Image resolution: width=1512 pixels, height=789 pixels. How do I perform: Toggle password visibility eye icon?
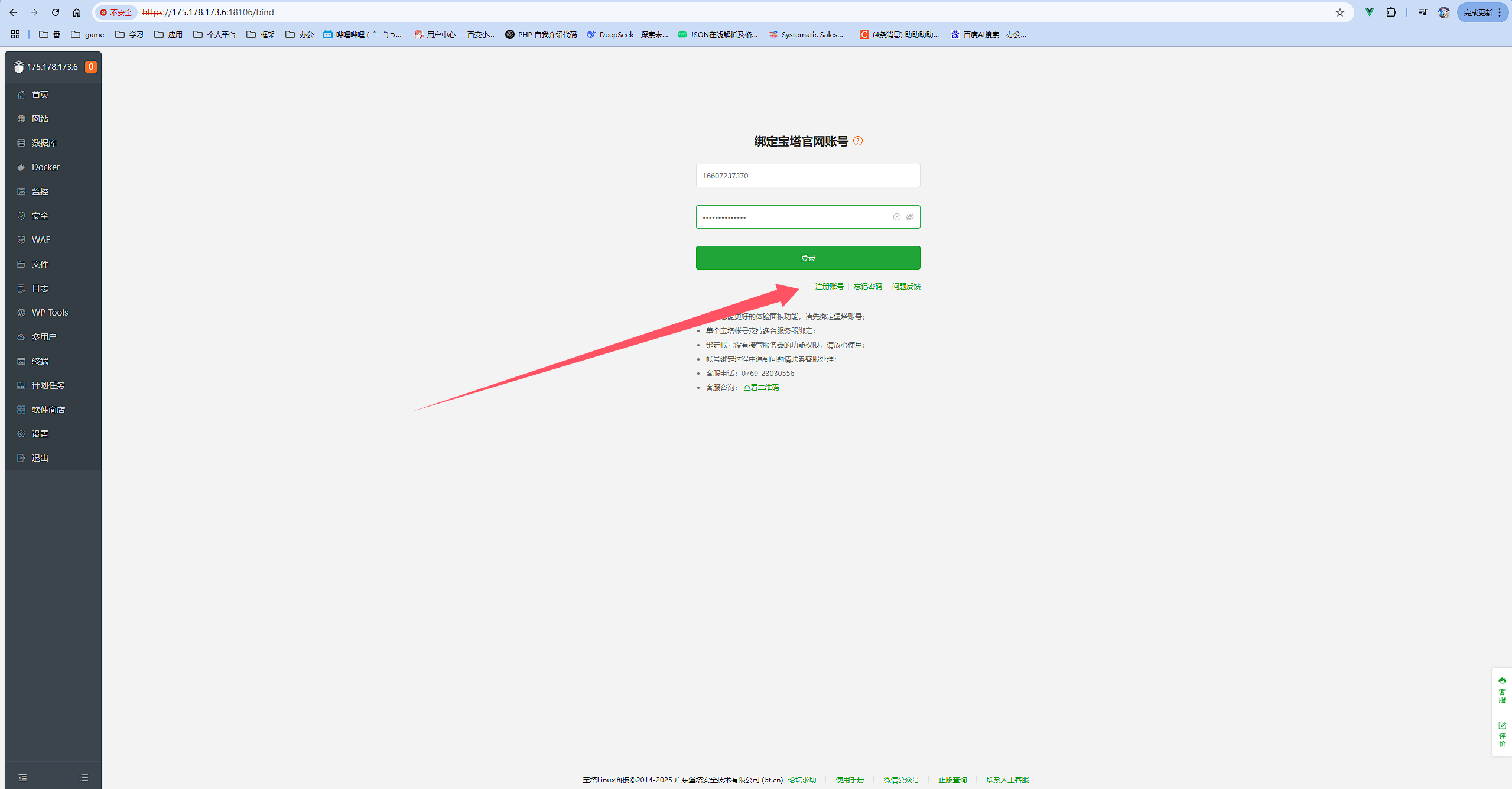pyautogui.click(x=910, y=217)
